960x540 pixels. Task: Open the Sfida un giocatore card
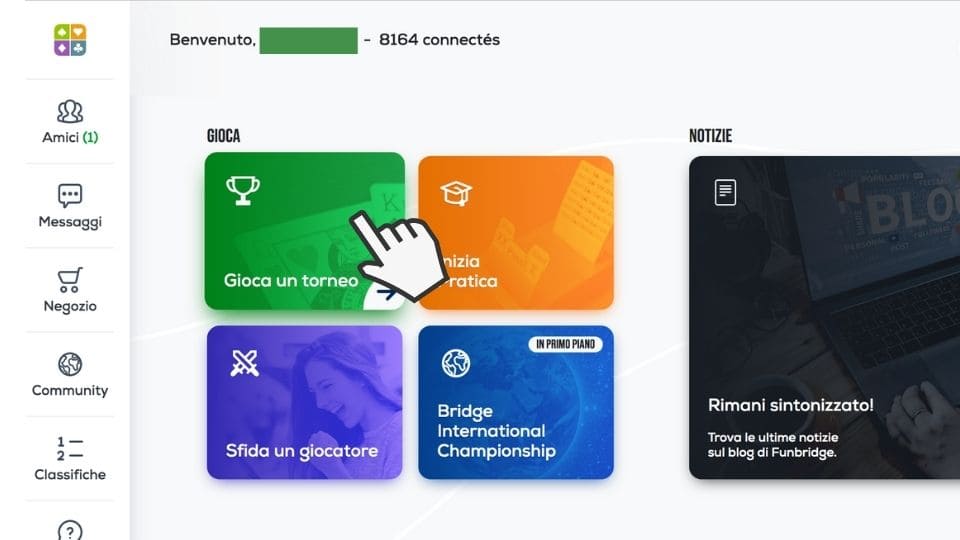(x=304, y=402)
